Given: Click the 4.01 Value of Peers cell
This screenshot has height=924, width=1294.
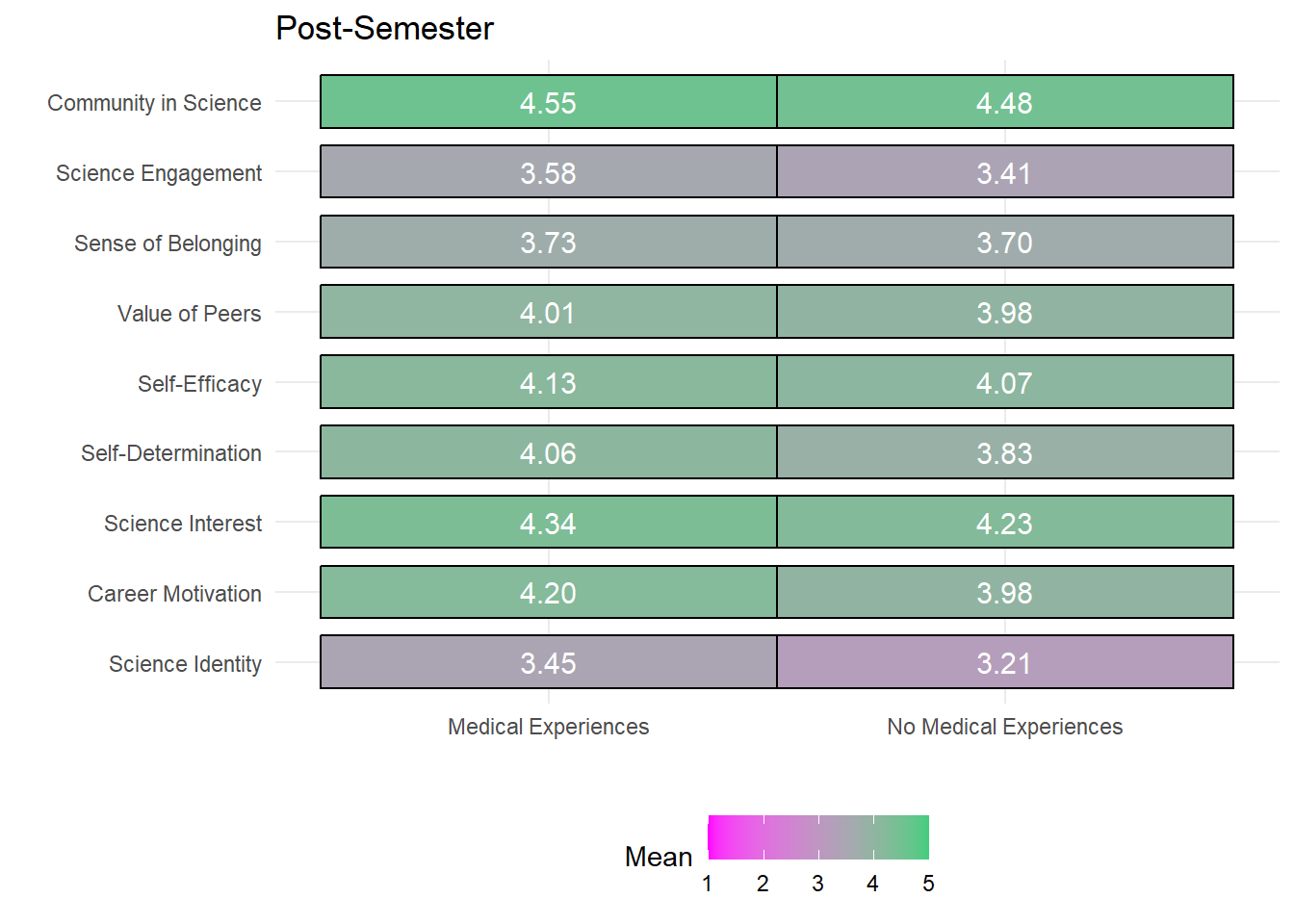Looking at the screenshot, I should coord(549,312).
